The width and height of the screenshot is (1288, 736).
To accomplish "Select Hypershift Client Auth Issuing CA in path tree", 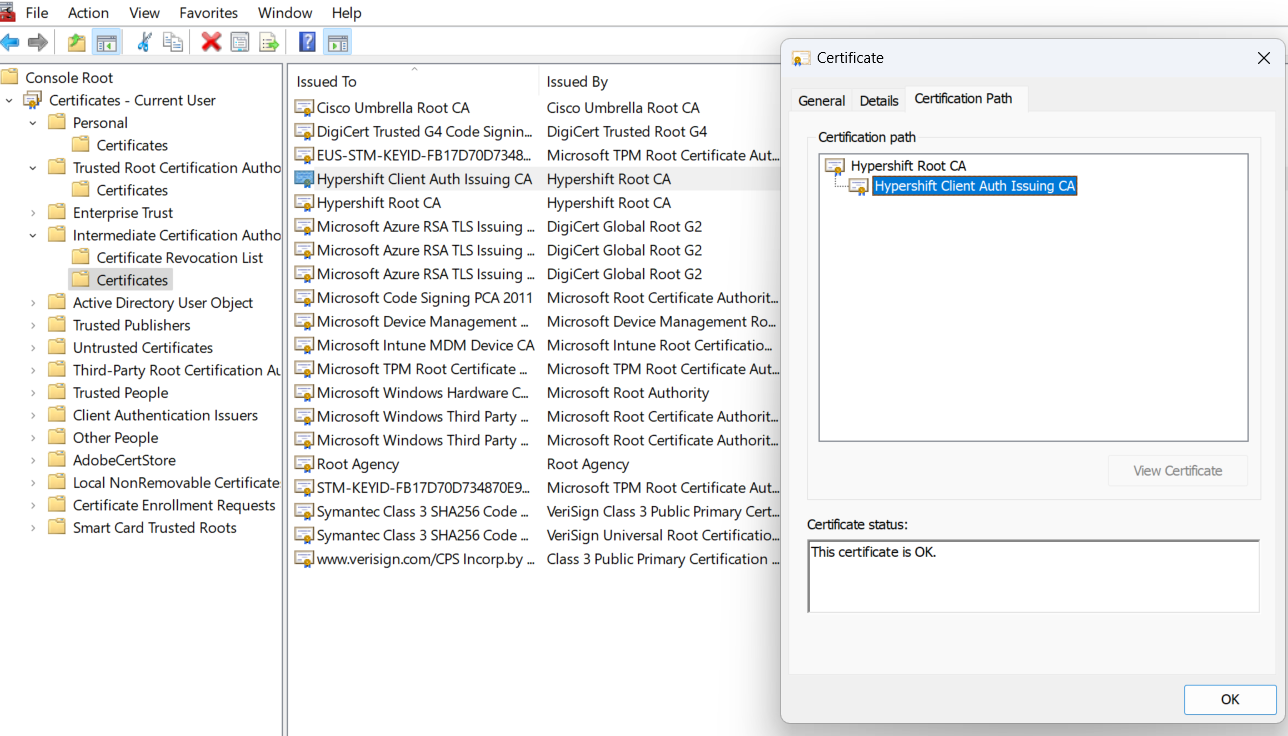I will [x=975, y=186].
